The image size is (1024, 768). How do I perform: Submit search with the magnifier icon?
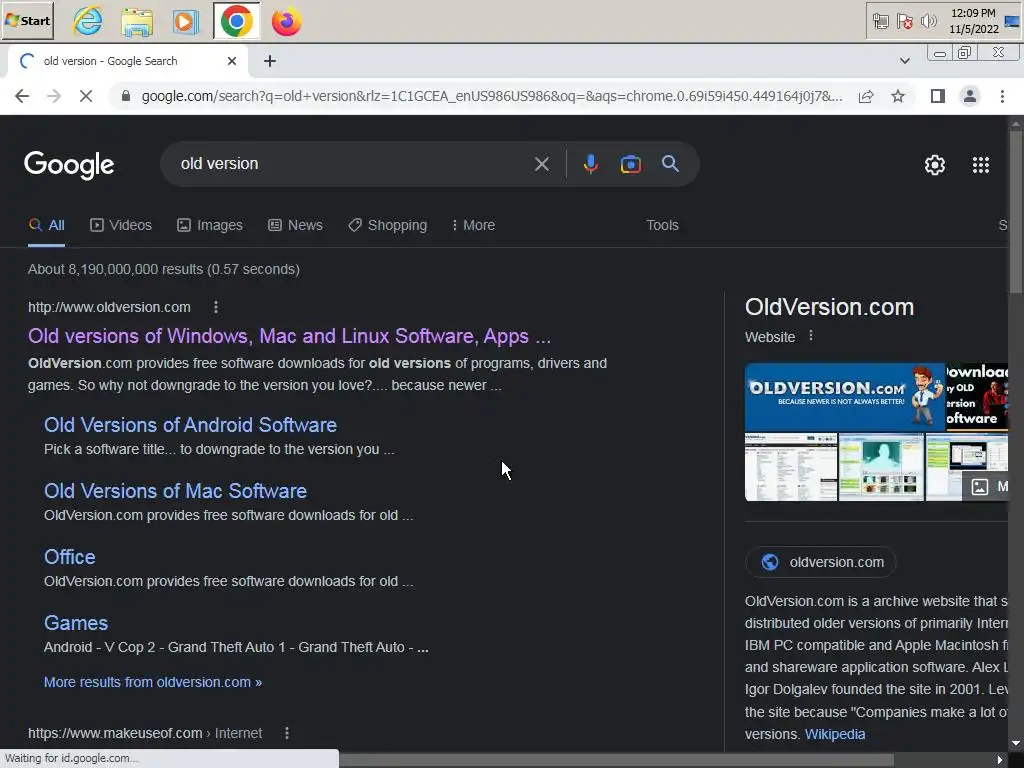point(670,163)
